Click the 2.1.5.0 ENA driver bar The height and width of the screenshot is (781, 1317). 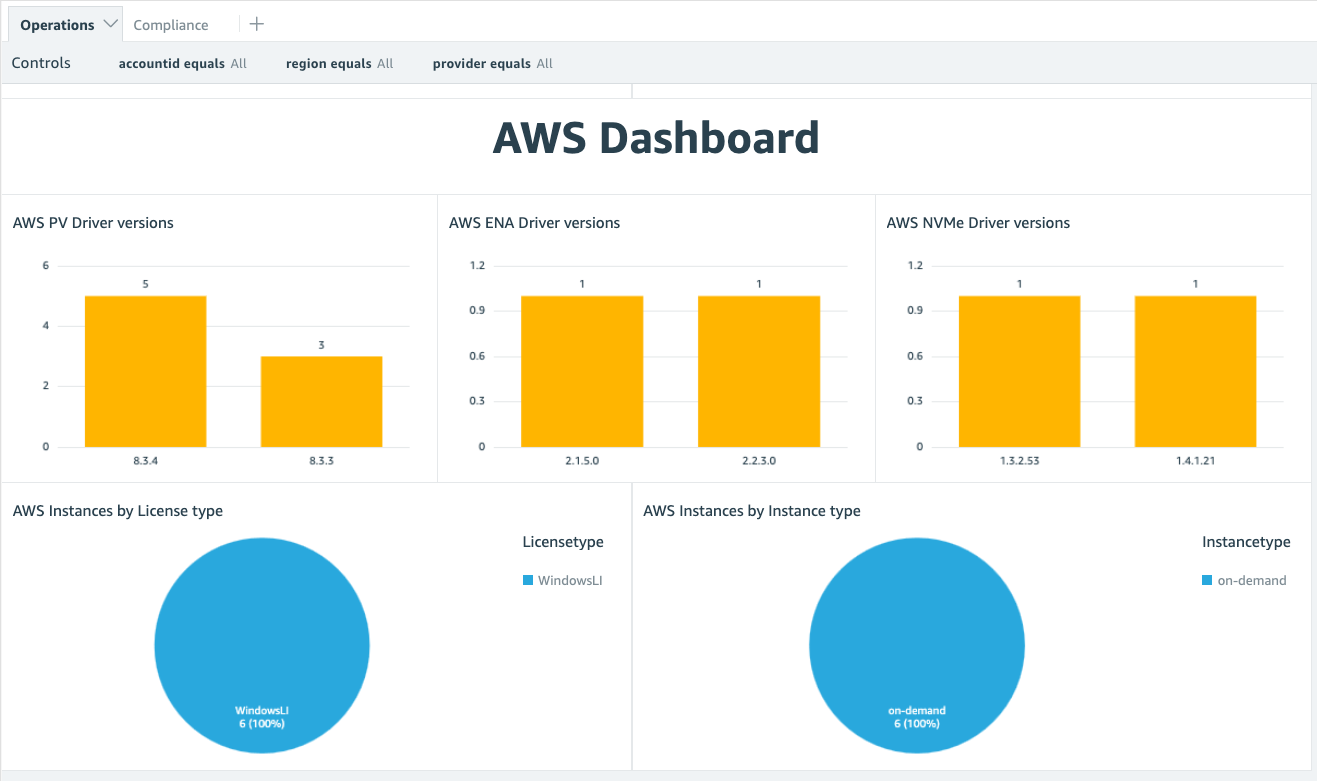582,371
